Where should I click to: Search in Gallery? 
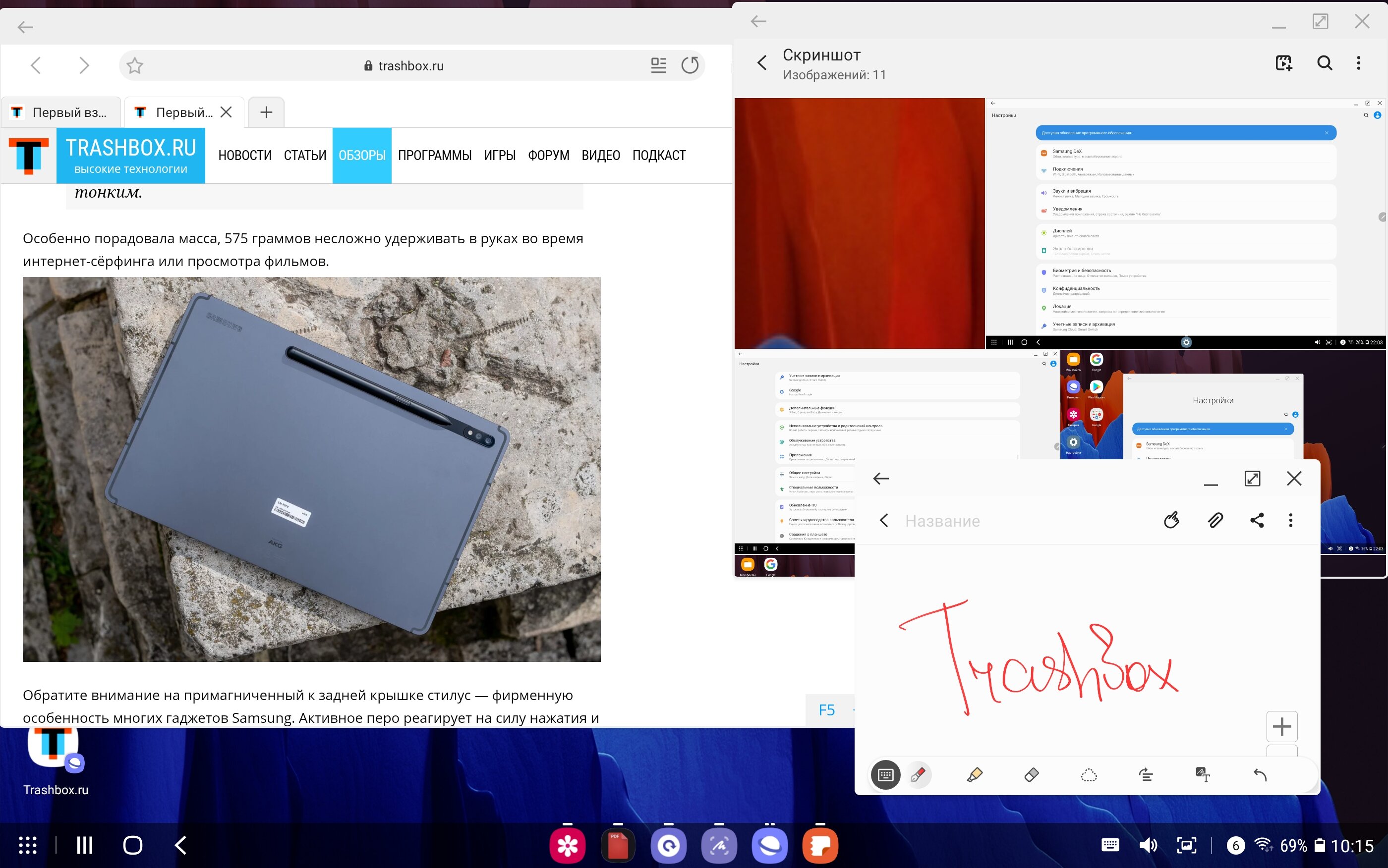(x=1324, y=62)
